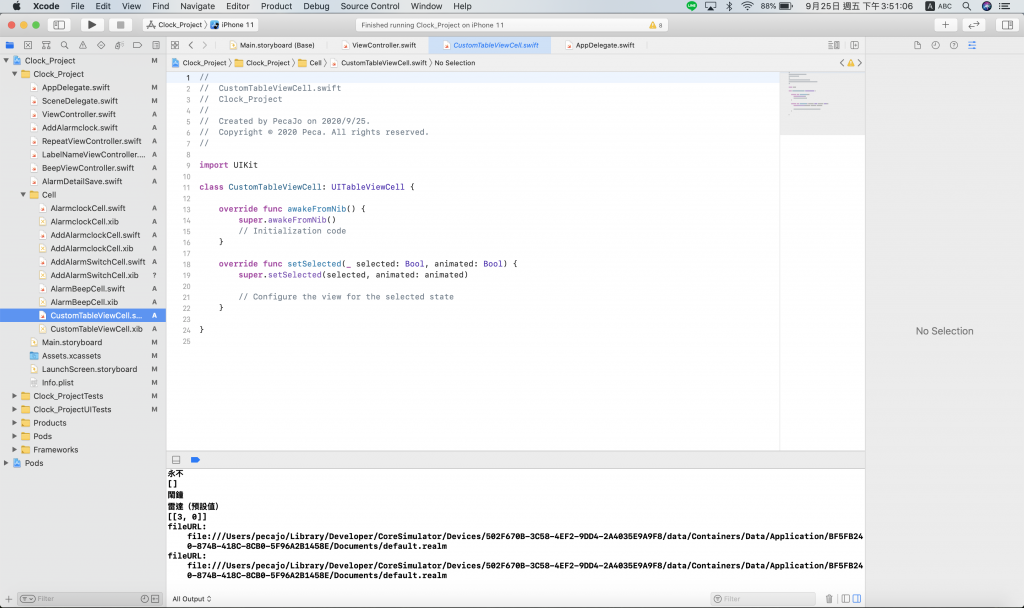Select the Project navigator folder icon
This screenshot has width=1024, height=608.
[x=9, y=45]
